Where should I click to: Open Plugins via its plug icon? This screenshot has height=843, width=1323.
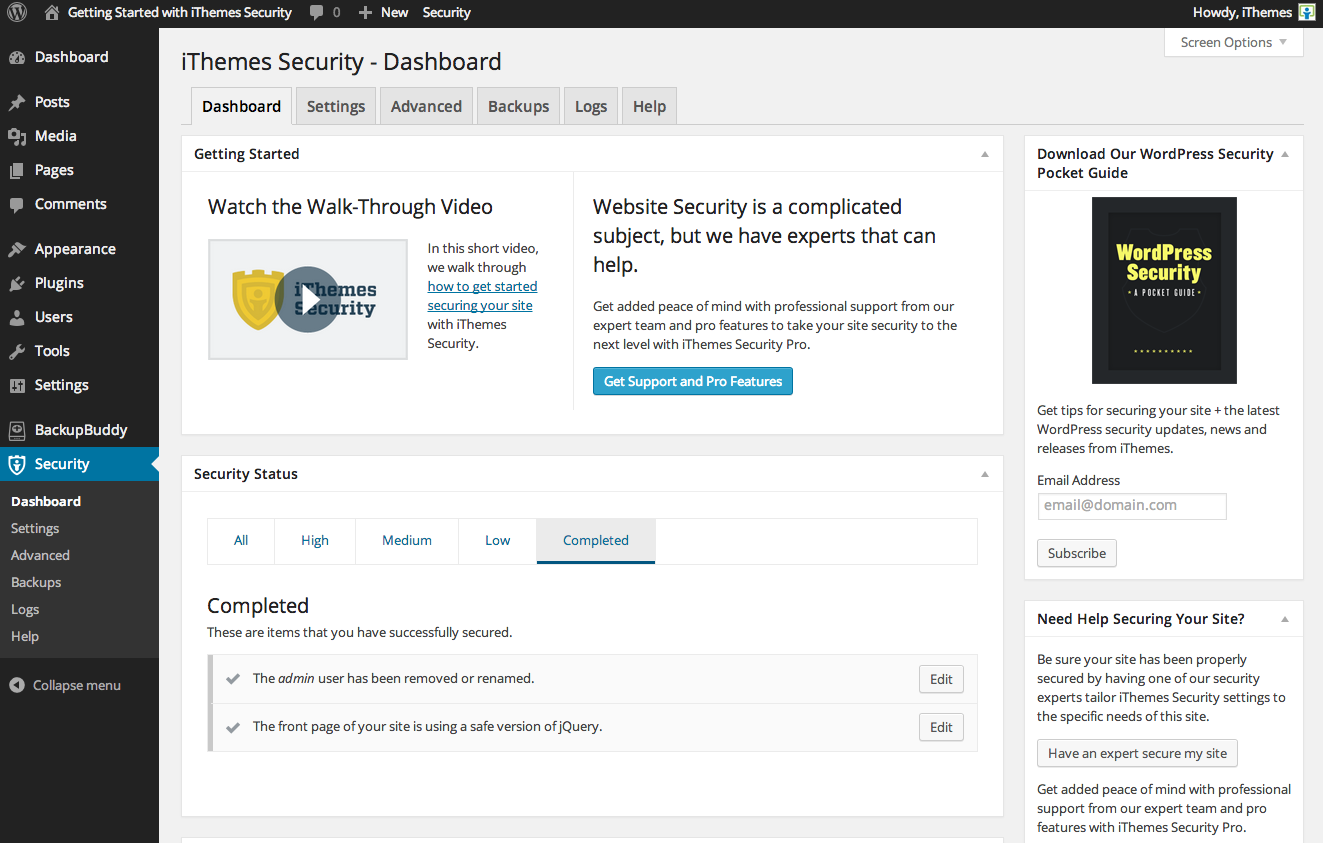tap(17, 283)
